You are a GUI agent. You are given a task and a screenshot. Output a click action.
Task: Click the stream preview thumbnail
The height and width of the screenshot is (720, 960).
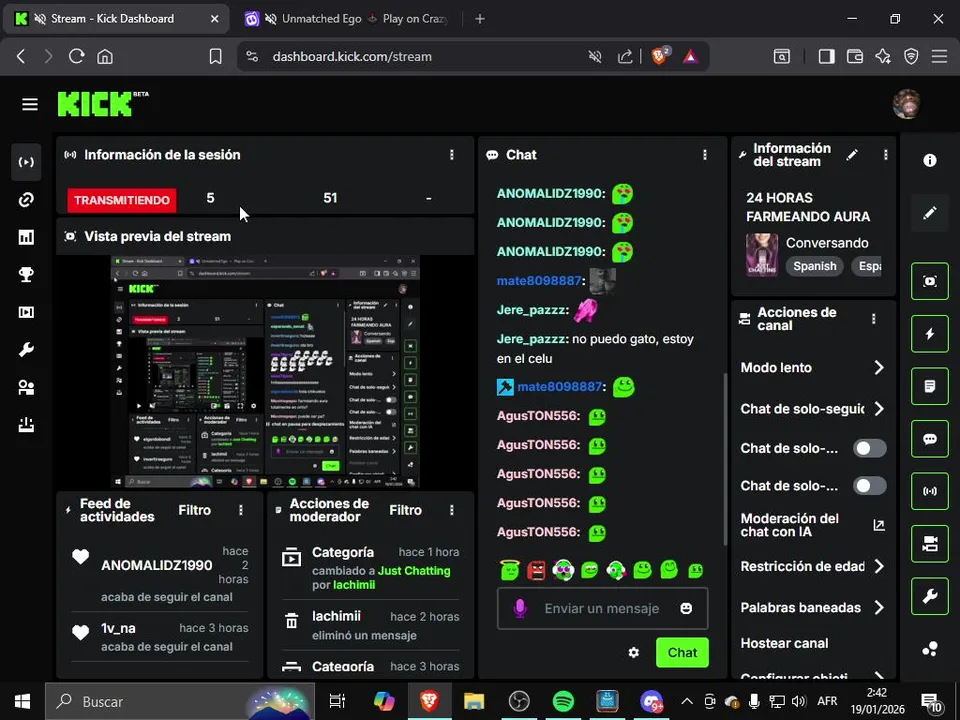(x=265, y=371)
